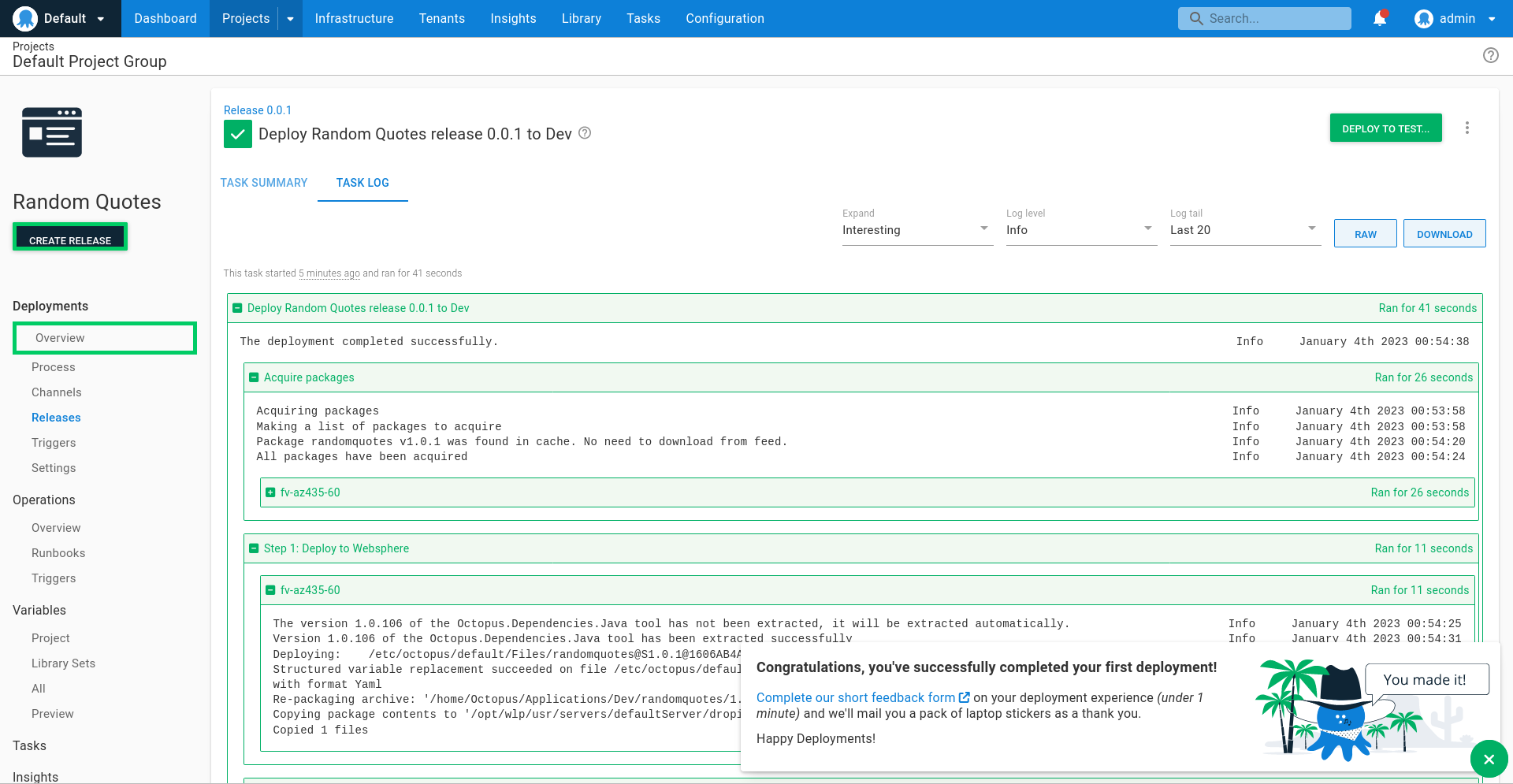
Task: Click the help icon beside the deployment title
Action: 585,133
